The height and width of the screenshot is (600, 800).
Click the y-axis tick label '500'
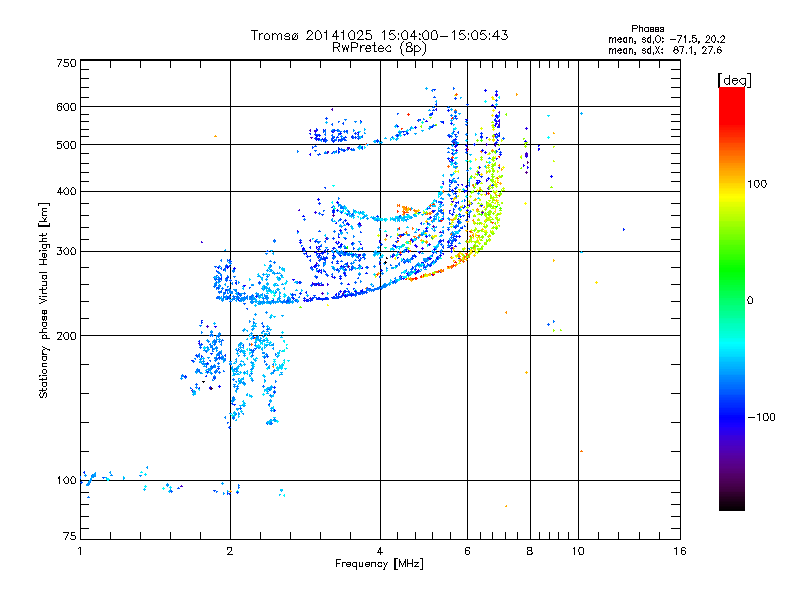click(66, 145)
